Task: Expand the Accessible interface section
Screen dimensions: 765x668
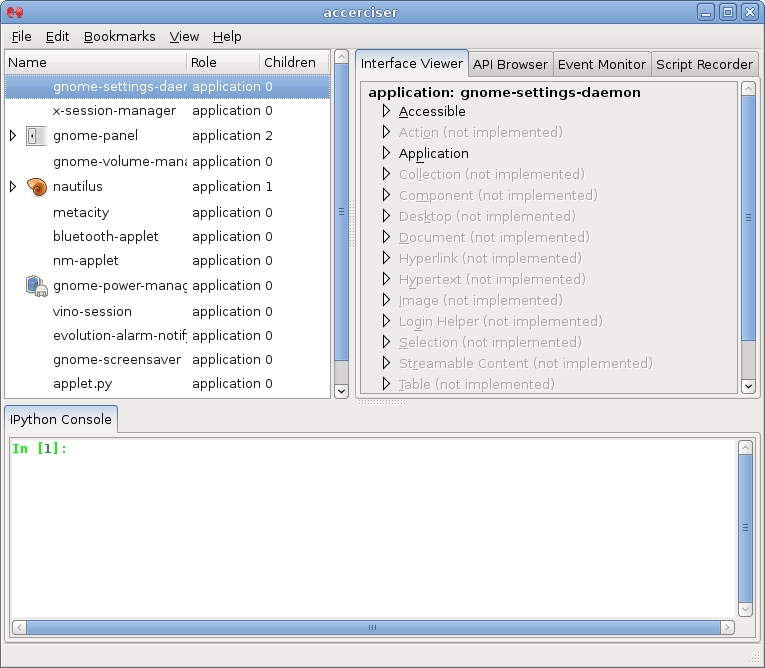Action: pos(386,112)
